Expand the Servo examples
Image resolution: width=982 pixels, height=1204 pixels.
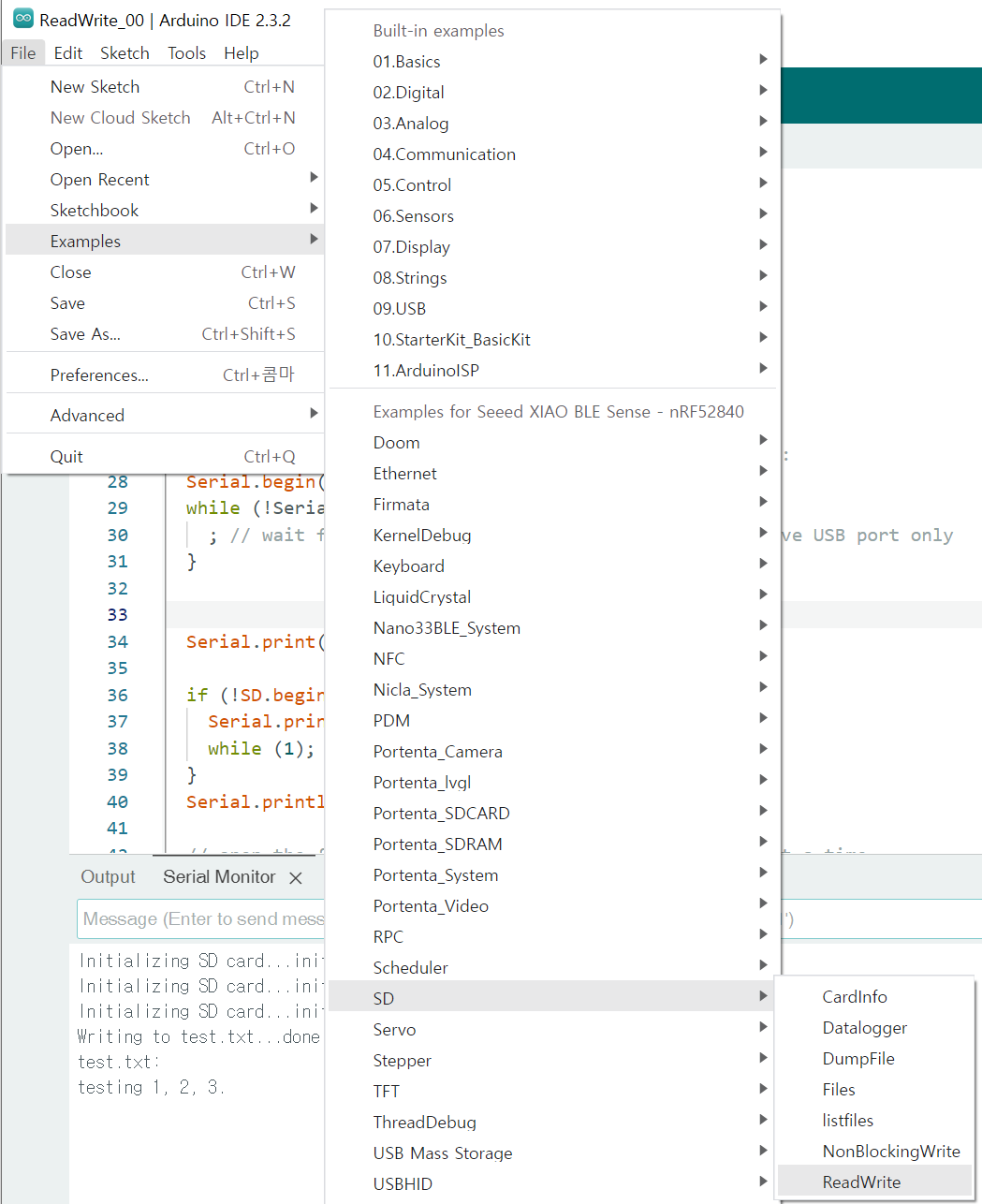click(x=553, y=1030)
